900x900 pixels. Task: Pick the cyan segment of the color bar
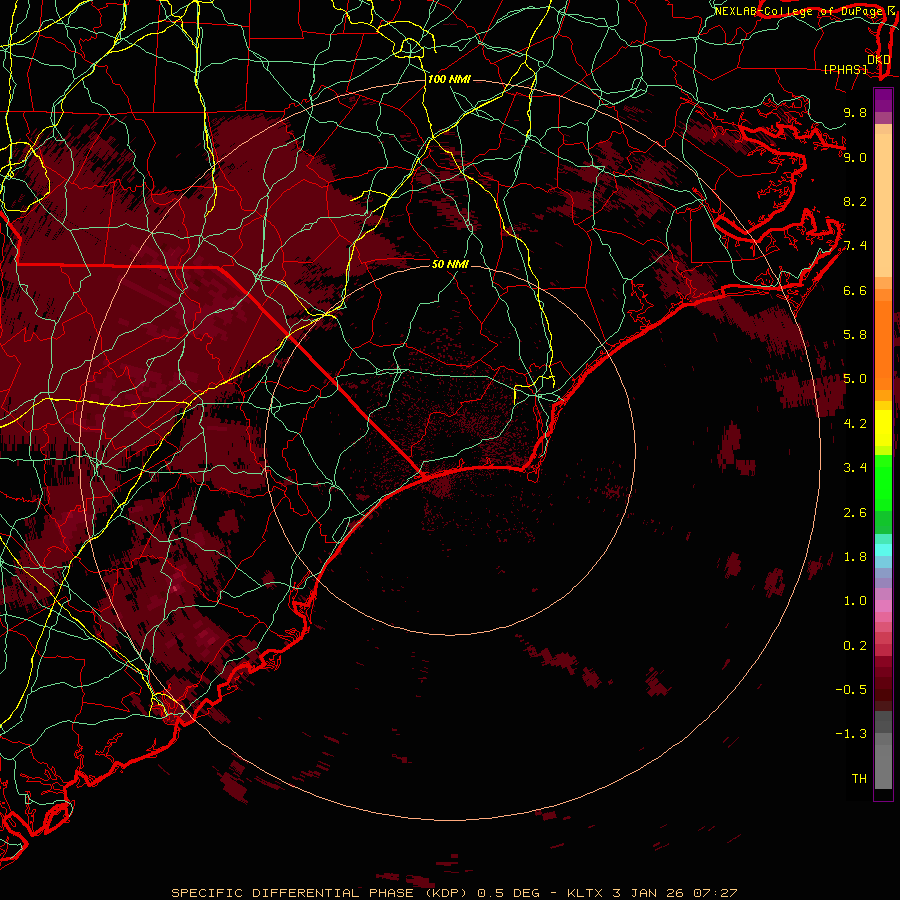(883, 550)
